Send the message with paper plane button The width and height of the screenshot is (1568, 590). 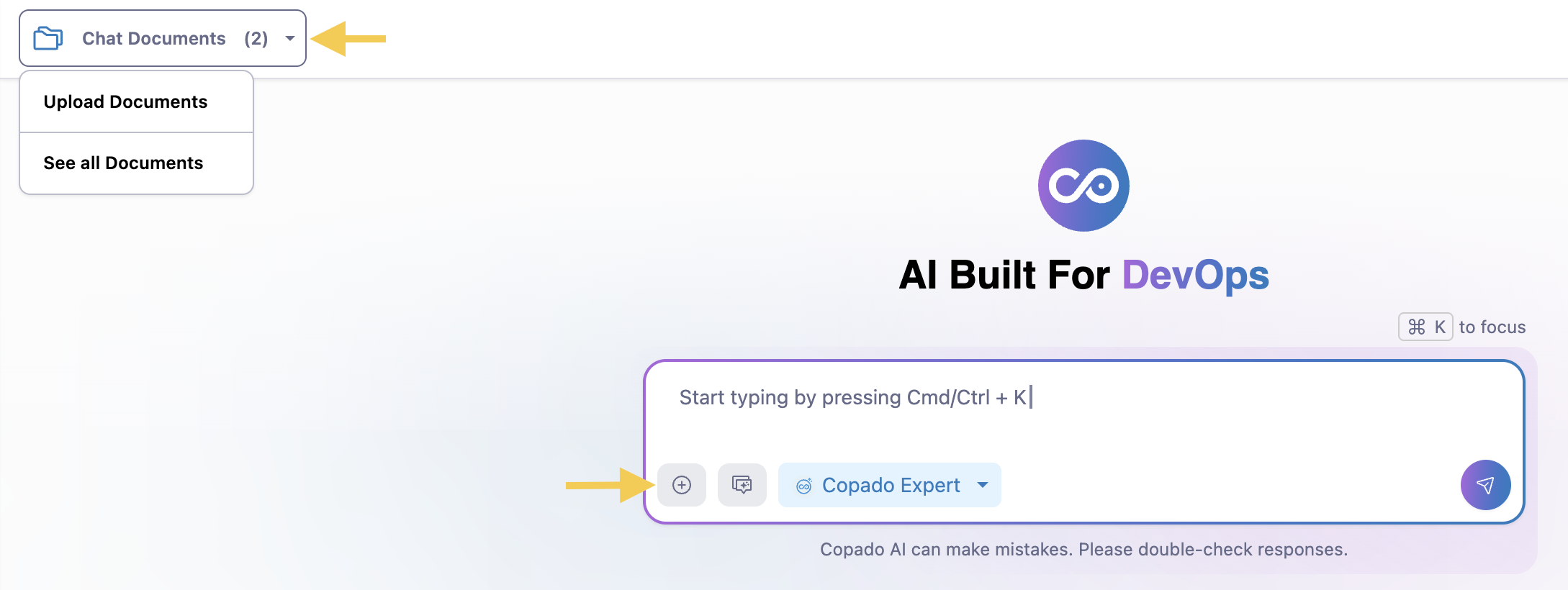click(1484, 485)
